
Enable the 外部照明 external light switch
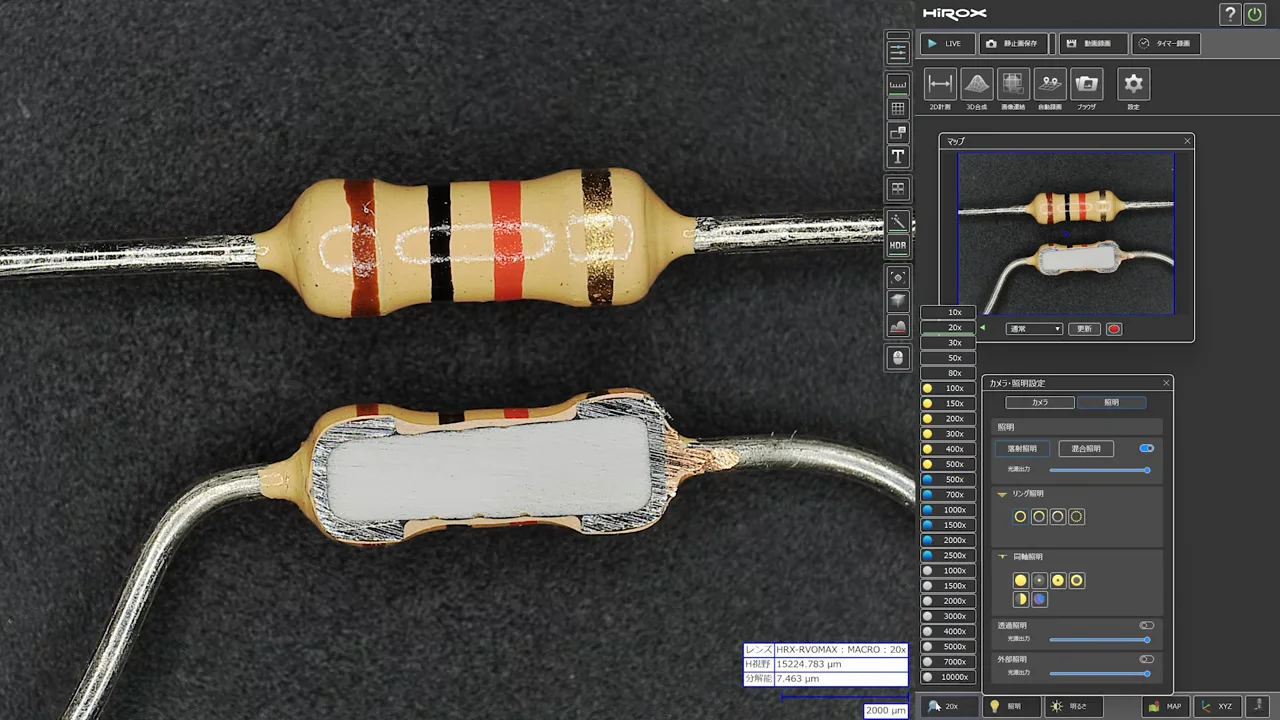1146,659
